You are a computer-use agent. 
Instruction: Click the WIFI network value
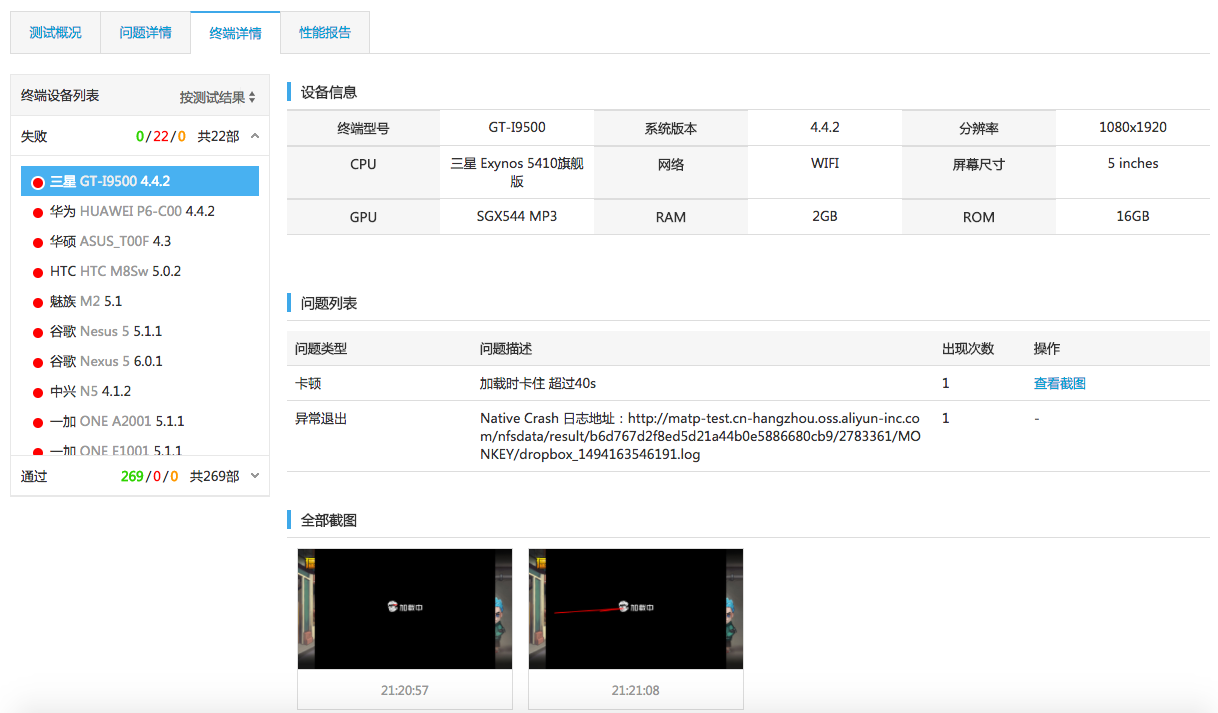point(825,163)
